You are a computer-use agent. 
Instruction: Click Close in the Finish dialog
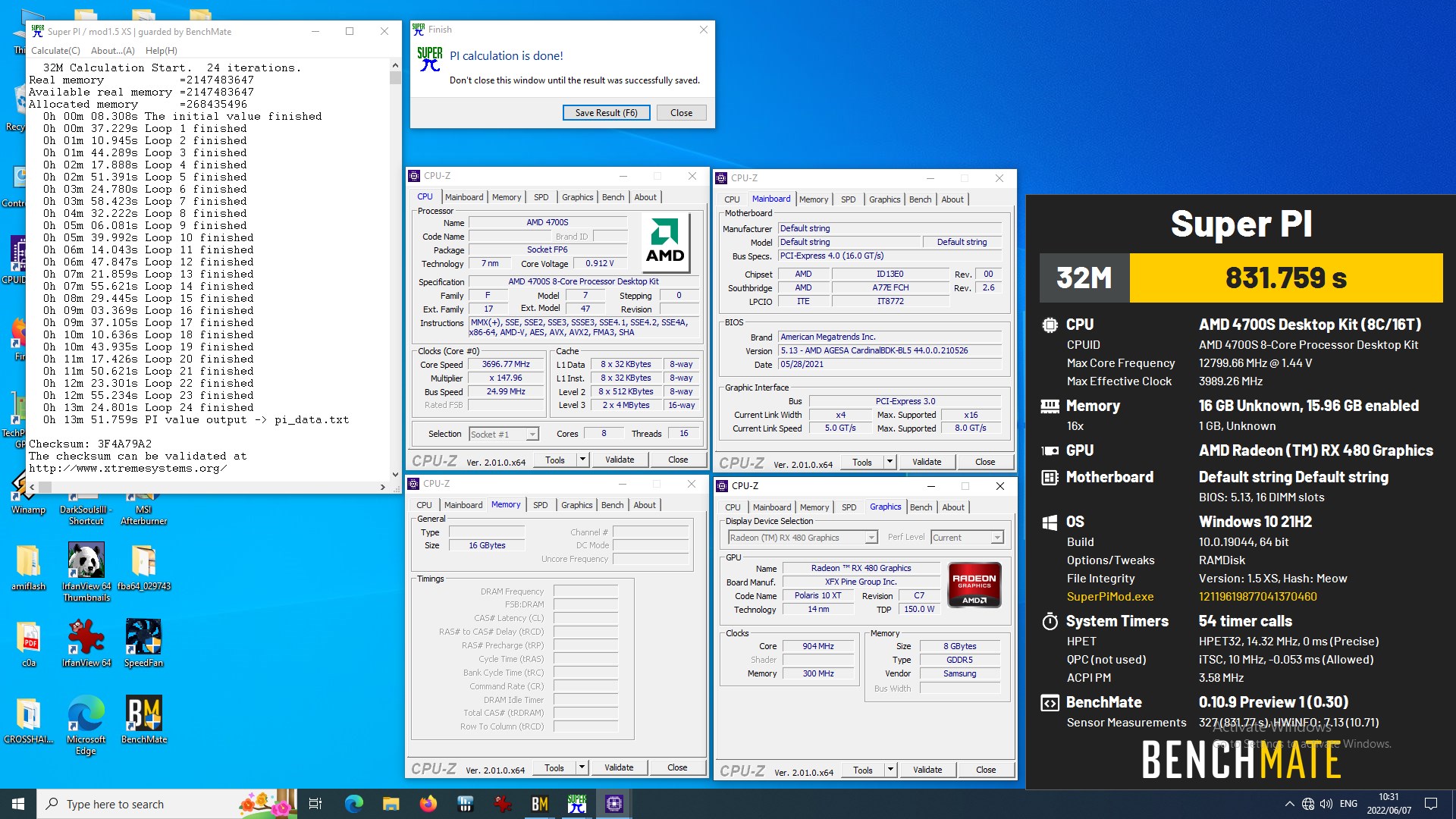[681, 112]
